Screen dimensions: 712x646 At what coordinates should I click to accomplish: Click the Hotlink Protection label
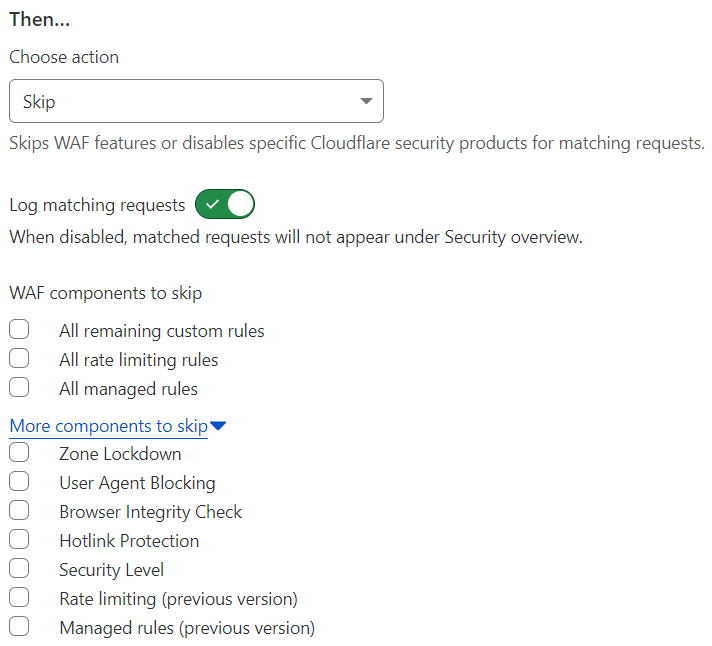click(x=129, y=541)
